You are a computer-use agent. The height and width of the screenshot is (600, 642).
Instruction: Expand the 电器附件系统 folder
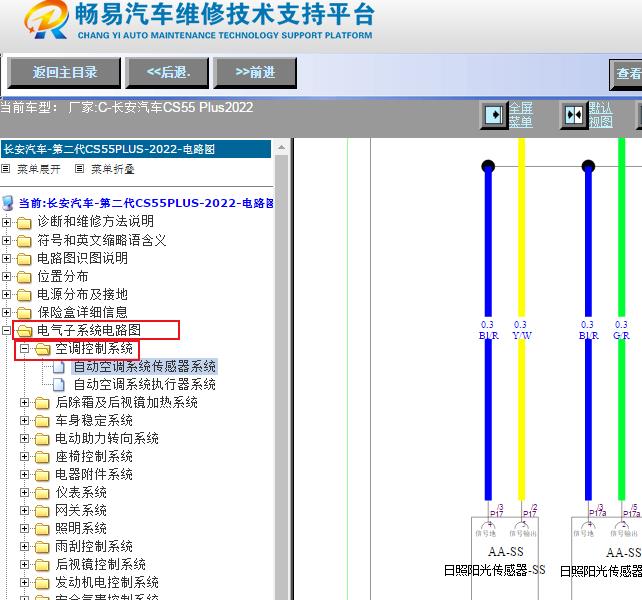25,475
